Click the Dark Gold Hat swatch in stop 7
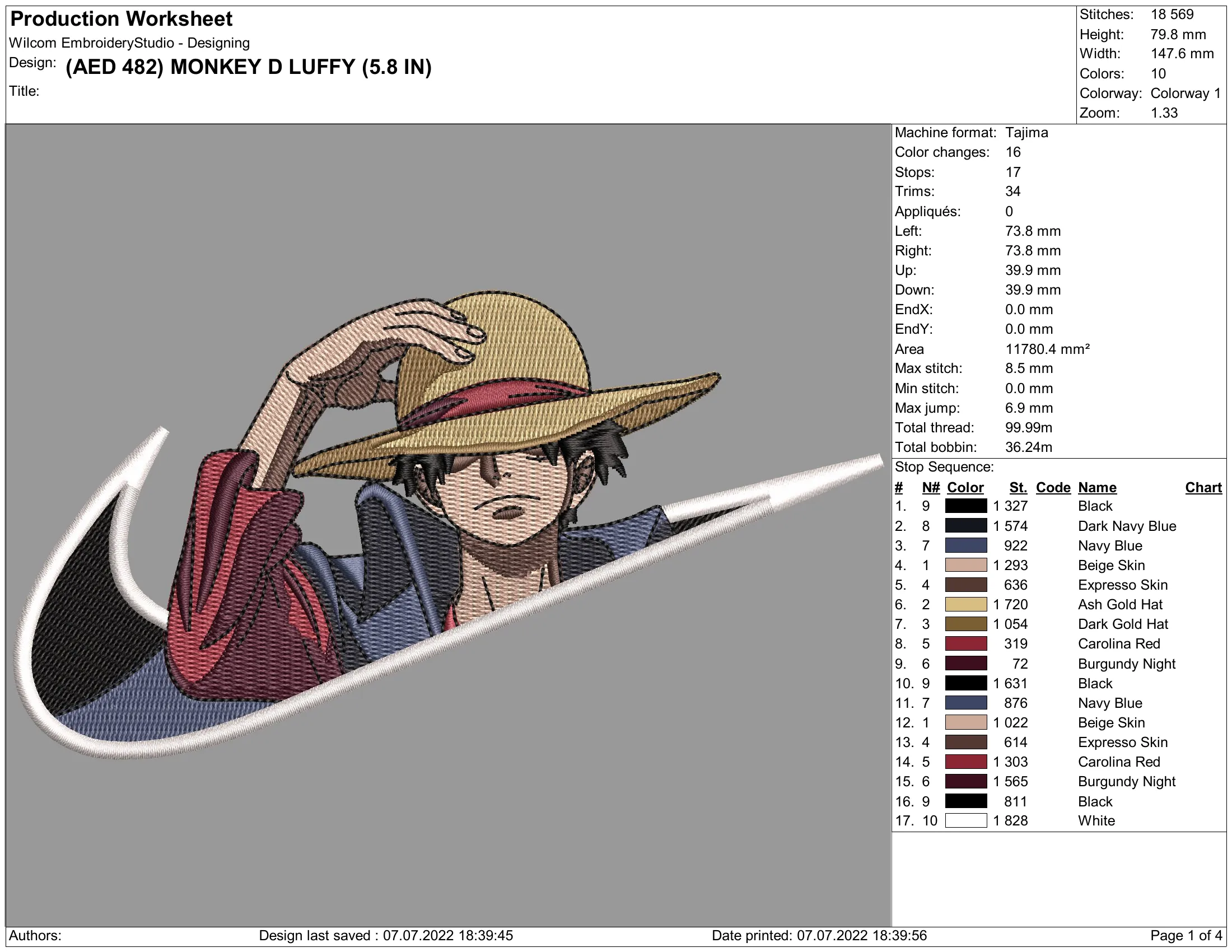1232x952 pixels. [966, 624]
